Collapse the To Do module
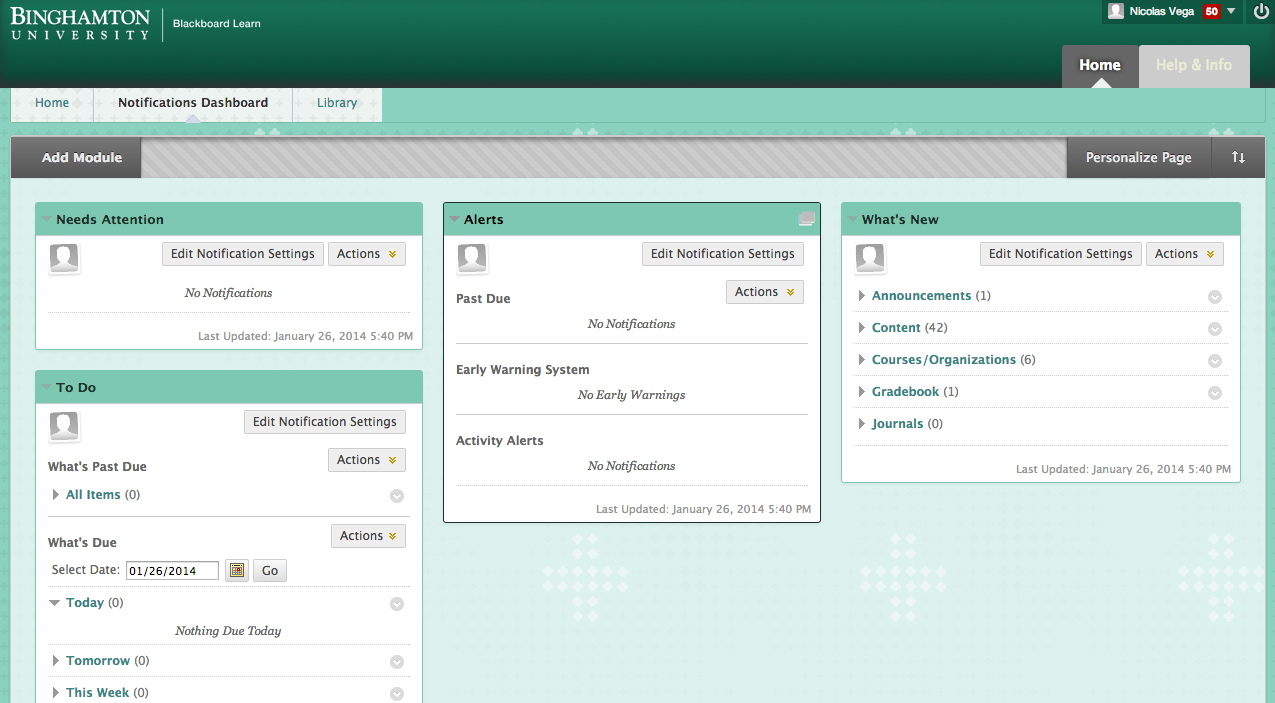This screenshot has height=703, width=1275. pyautogui.click(x=46, y=387)
